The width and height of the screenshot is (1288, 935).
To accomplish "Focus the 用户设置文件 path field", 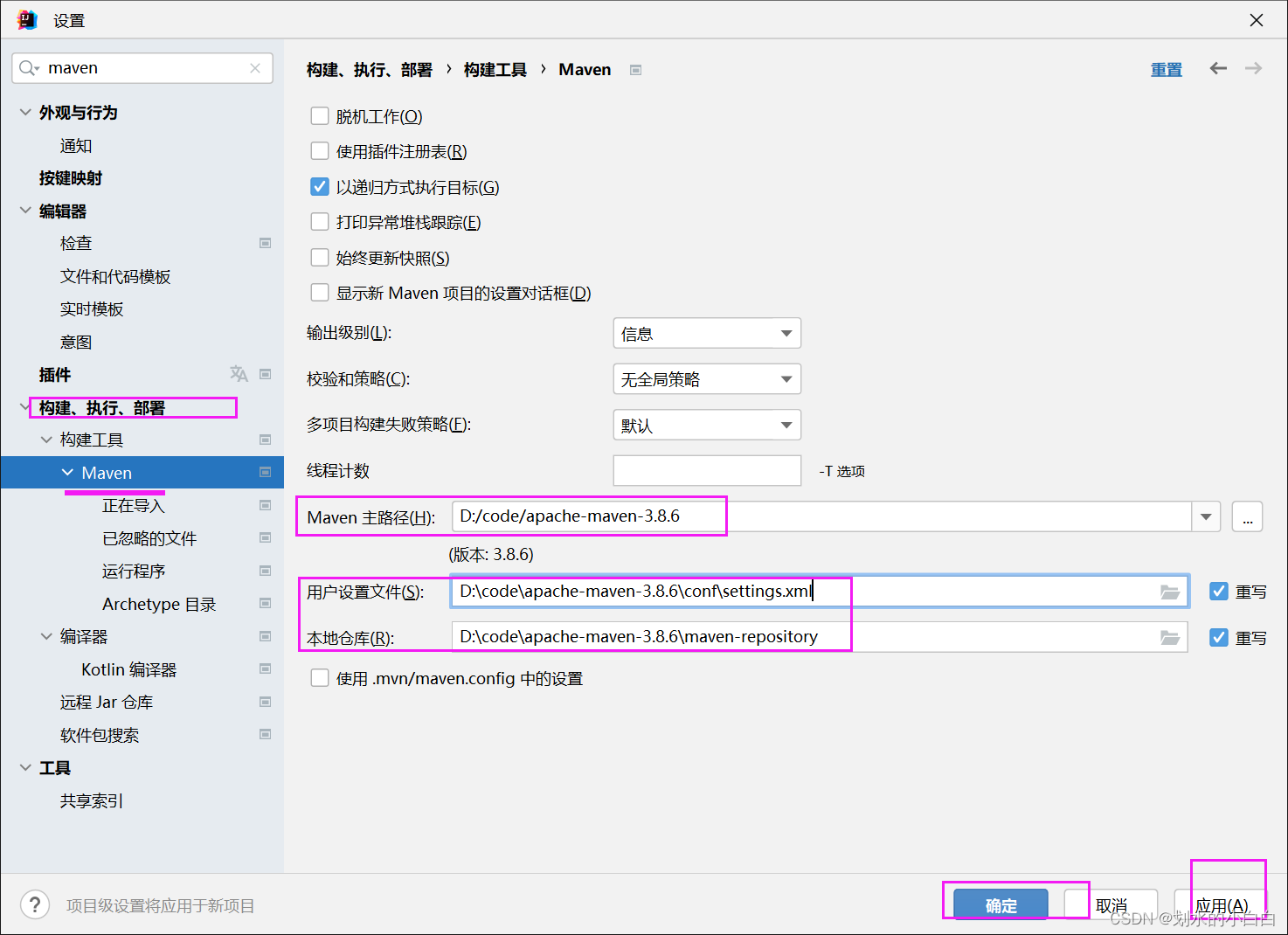I will [820, 591].
